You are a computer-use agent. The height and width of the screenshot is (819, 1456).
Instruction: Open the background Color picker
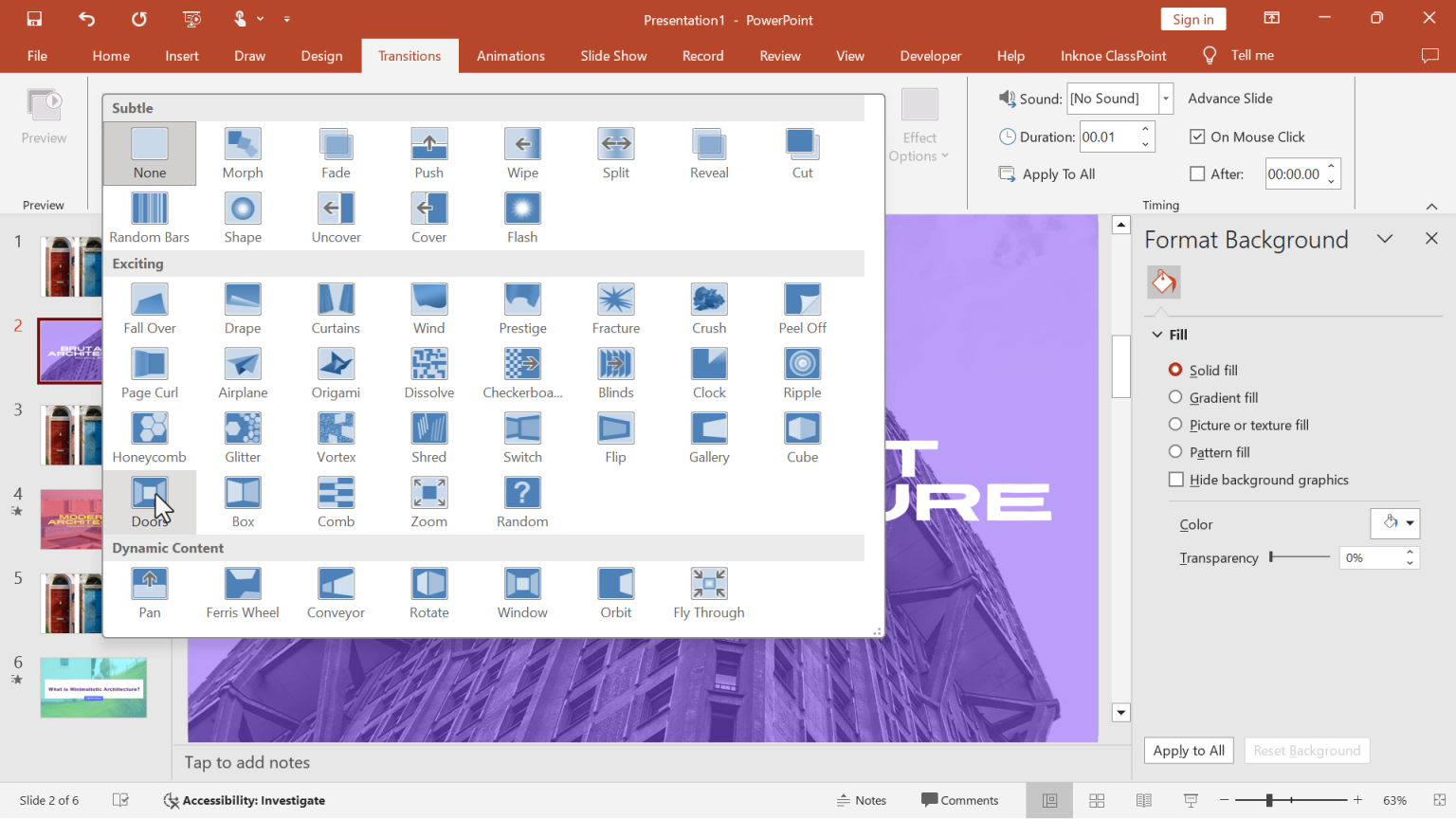1394,522
